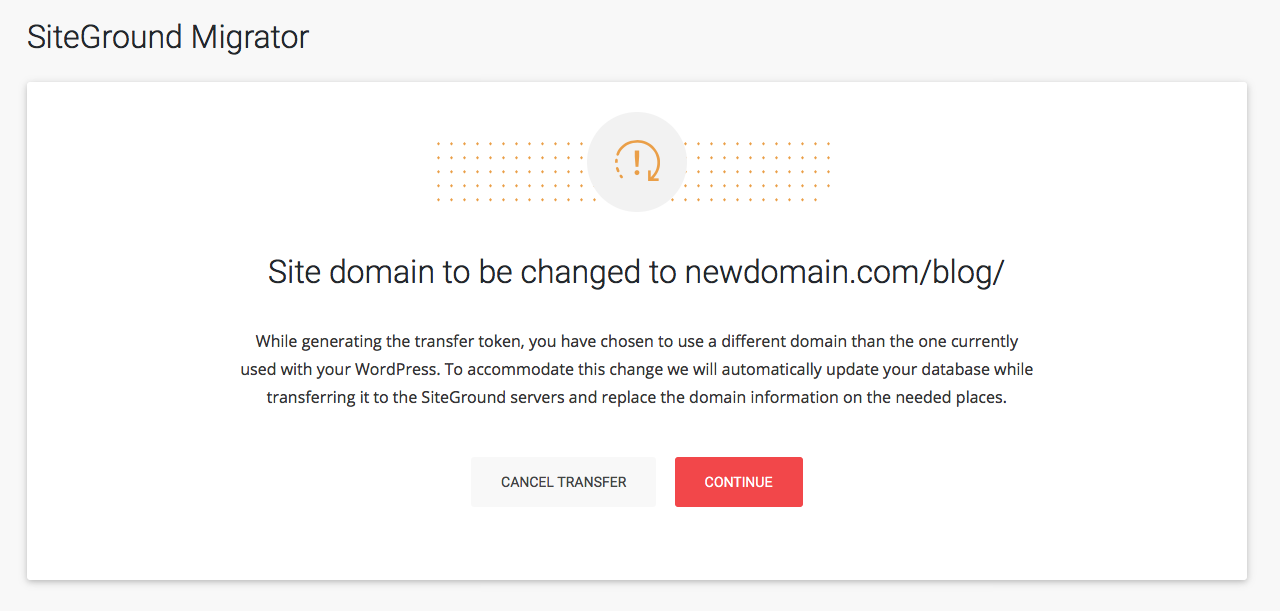The height and width of the screenshot is (611, 1280).
Task: Click the SiteGround Migrator page title
Action: pyautogui.click(x=168, y=37)
